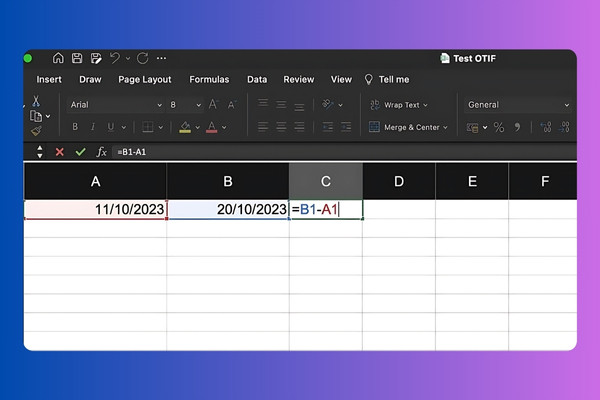Image resolution: width=600 pixels, height=400 pixels.
Task: Select the Data tab
Action: tap(257, 79)
